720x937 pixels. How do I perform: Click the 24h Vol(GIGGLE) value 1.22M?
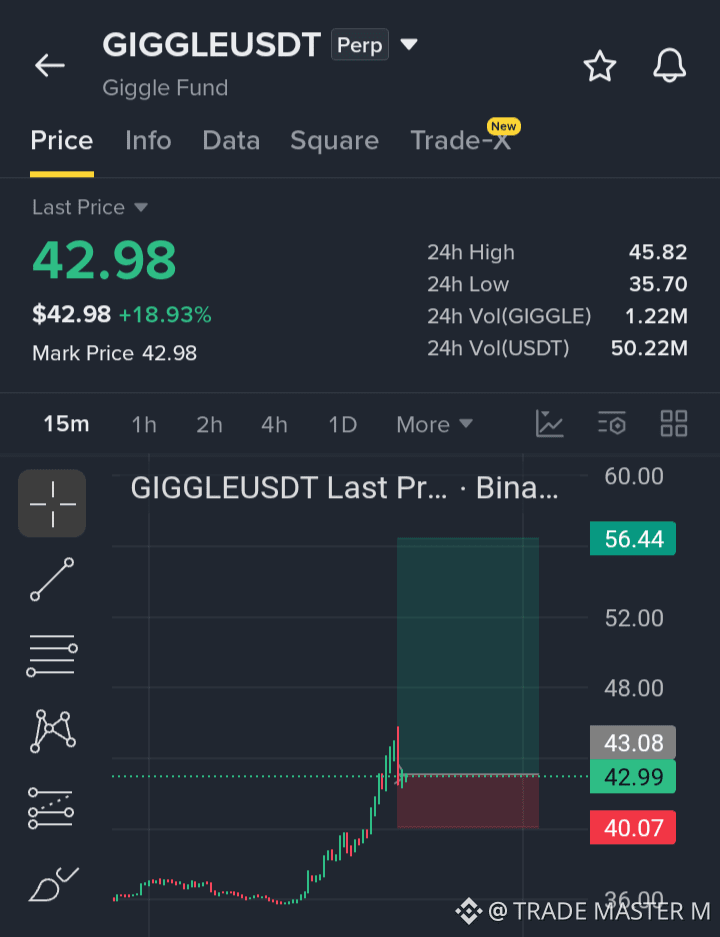click(656, 316)
